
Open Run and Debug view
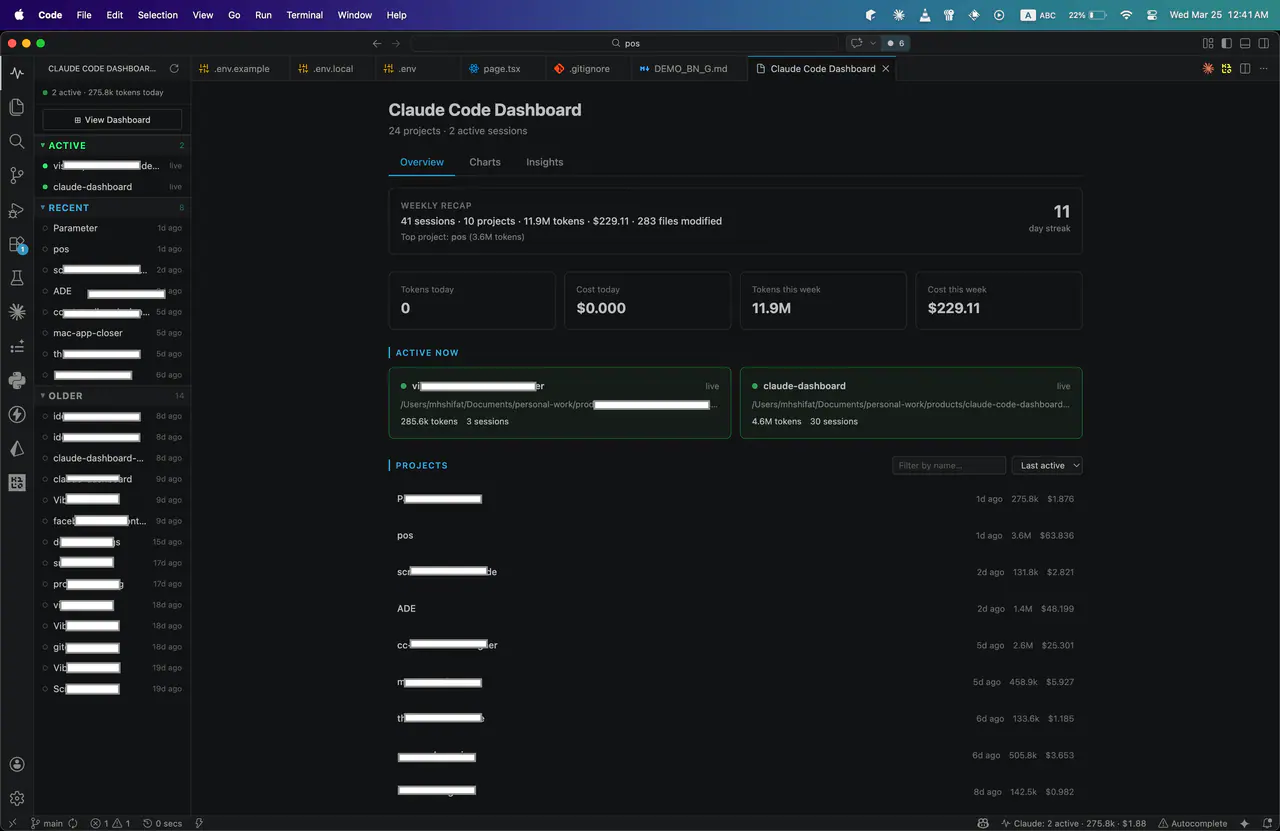click(x=16, y=210)
